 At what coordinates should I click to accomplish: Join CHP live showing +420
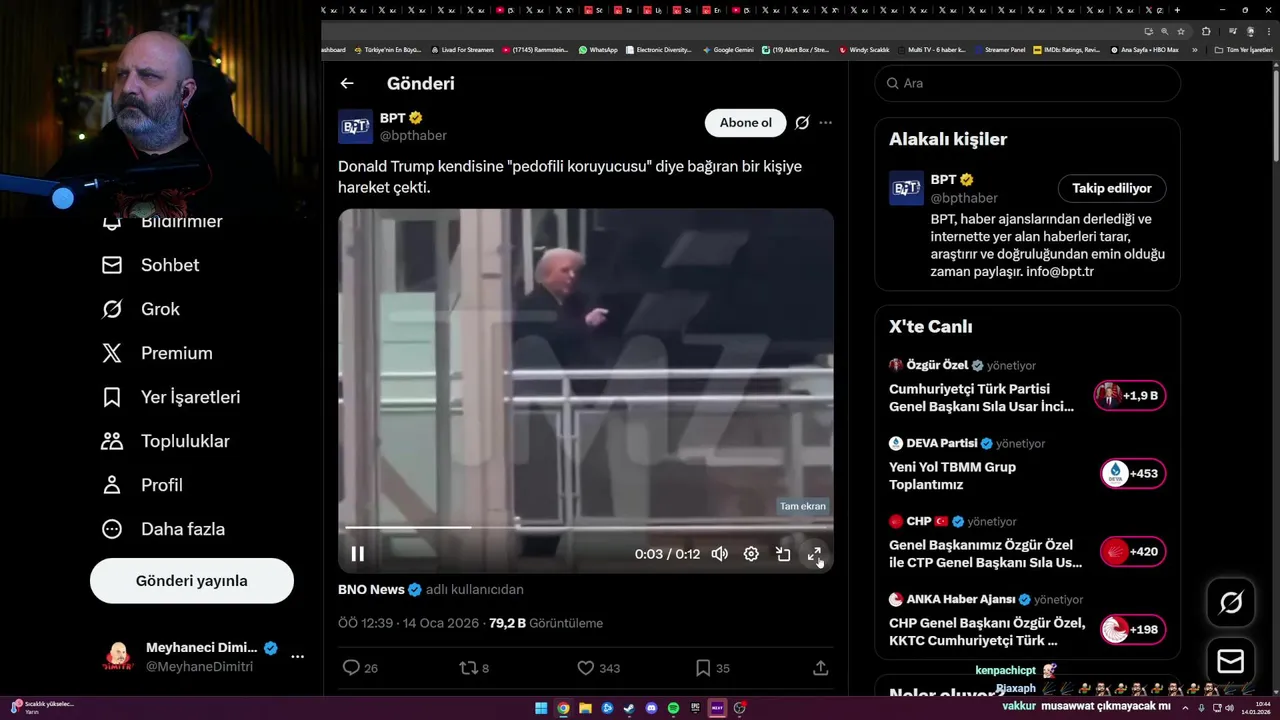coord(1132,552)
